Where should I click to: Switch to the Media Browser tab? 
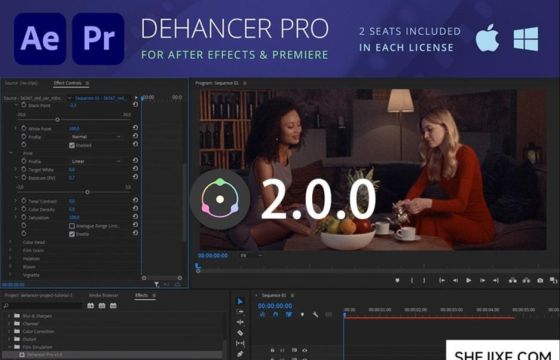104,295
